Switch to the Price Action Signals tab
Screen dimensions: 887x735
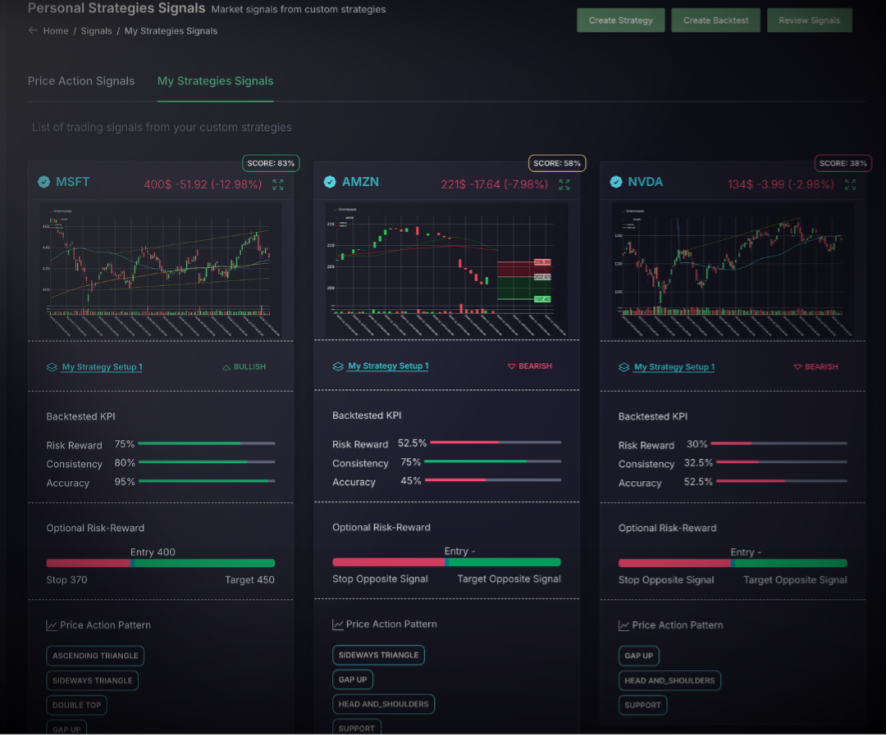click(x=81, y=81)
